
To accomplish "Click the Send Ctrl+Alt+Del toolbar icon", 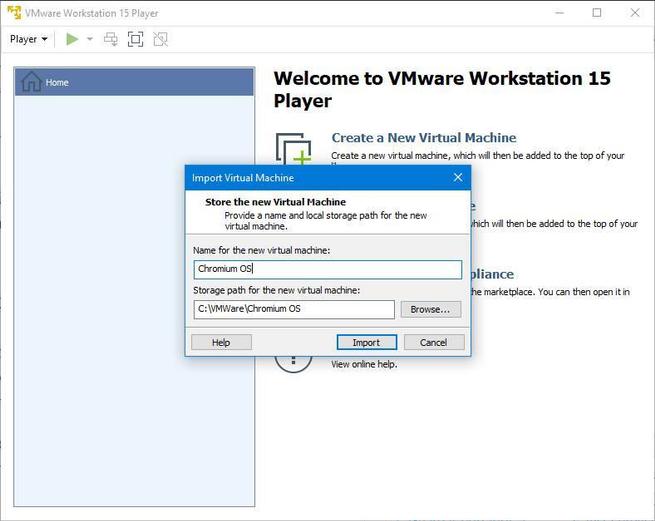I will click(x=111, y=39).
